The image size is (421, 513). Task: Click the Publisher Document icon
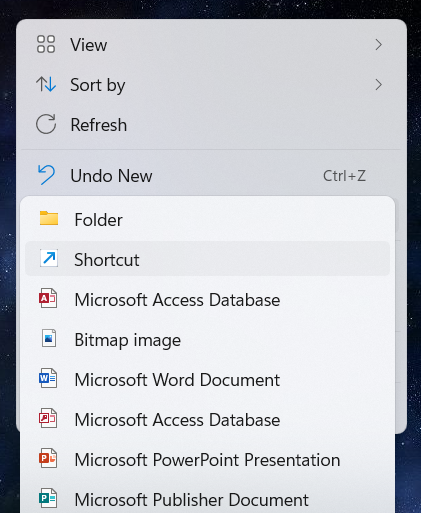(x=48, y=498)
